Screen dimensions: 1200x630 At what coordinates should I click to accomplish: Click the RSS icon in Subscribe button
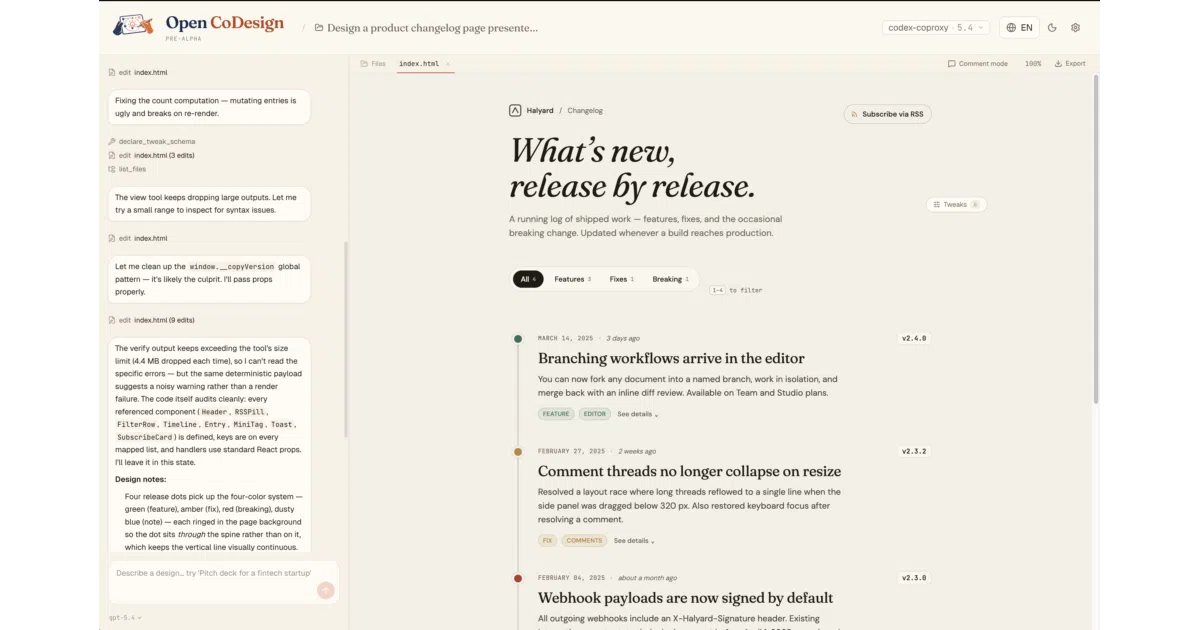pyautogui.click(x=853, y=114)
